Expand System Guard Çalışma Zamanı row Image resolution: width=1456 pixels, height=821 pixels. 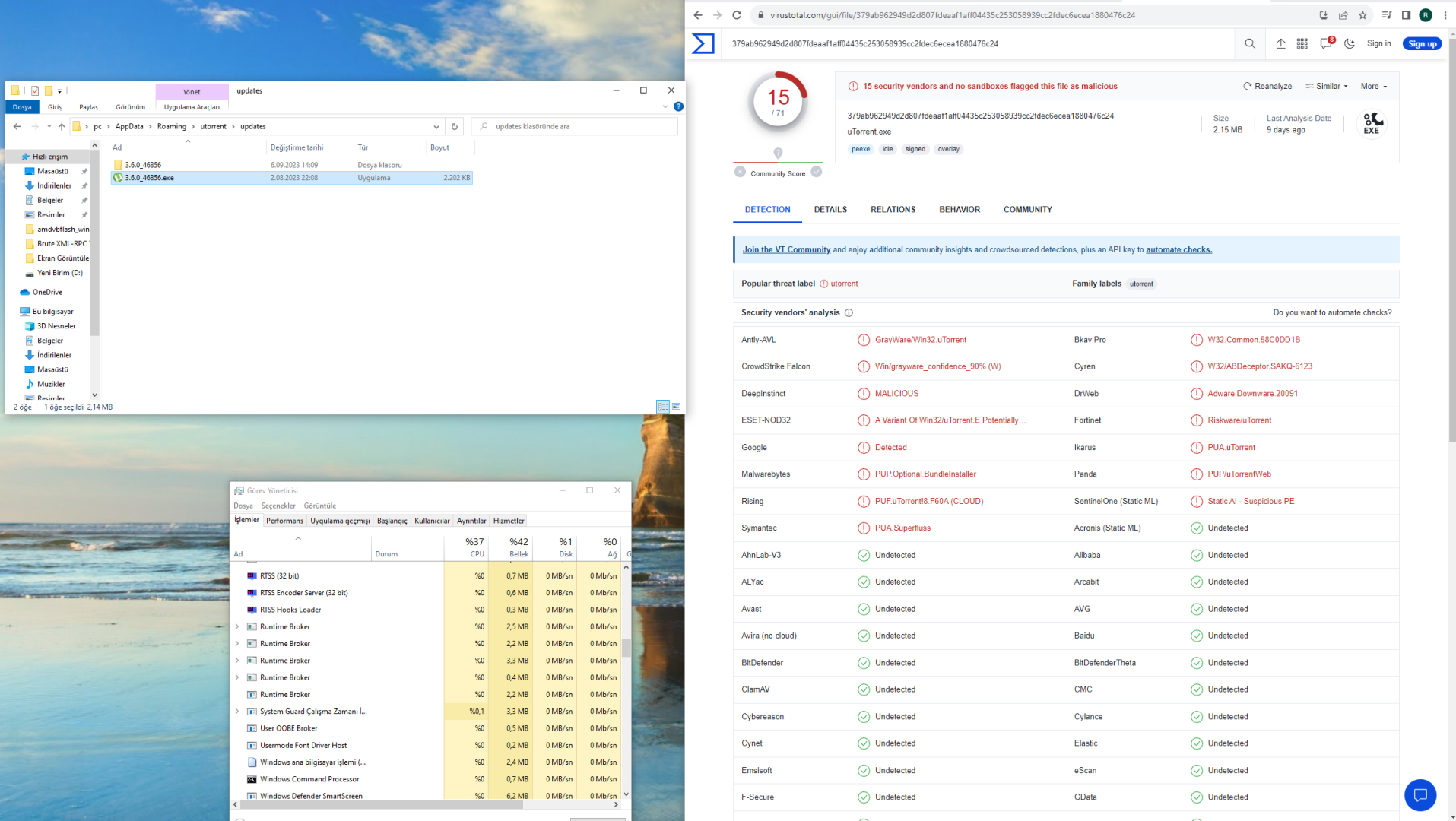tap(237, 712)
